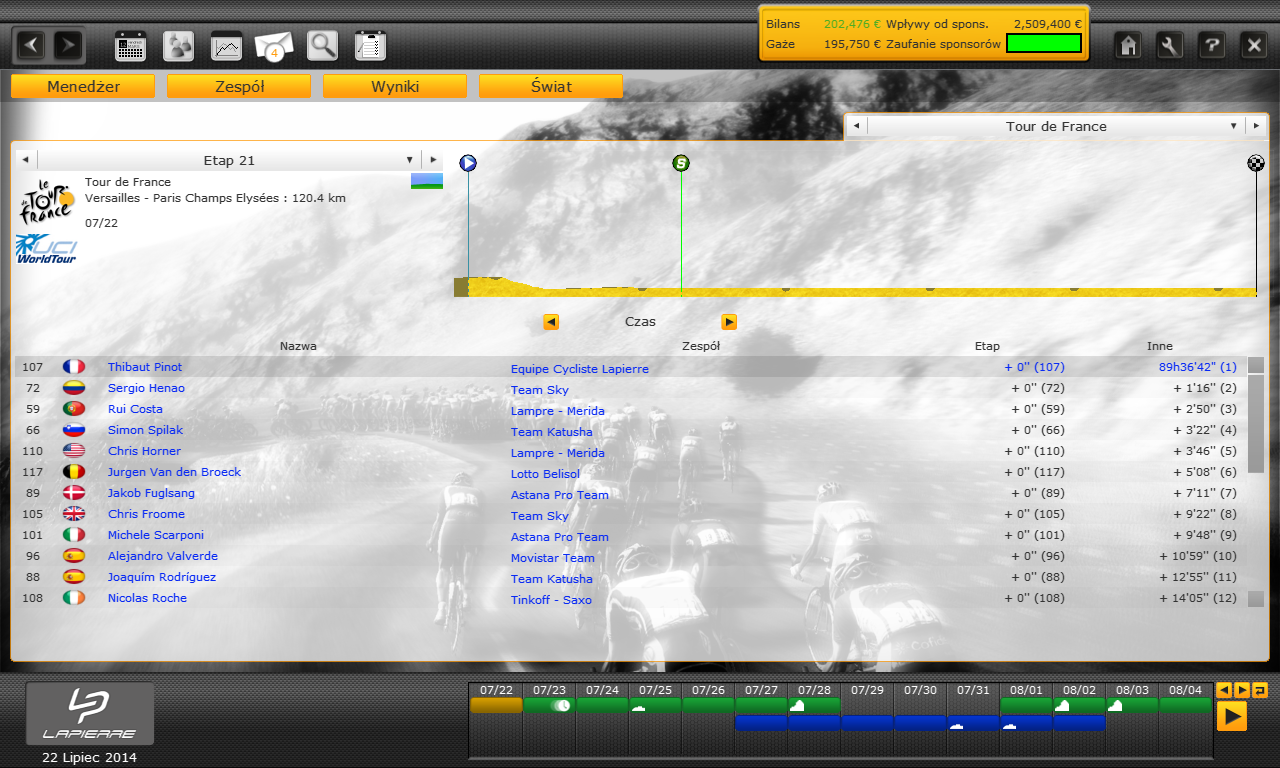Image resolution: width=1280 pixels, height=768 pixels.
Task: Open Team Sky link for Sergio Henao
Action: click(540, 390)
